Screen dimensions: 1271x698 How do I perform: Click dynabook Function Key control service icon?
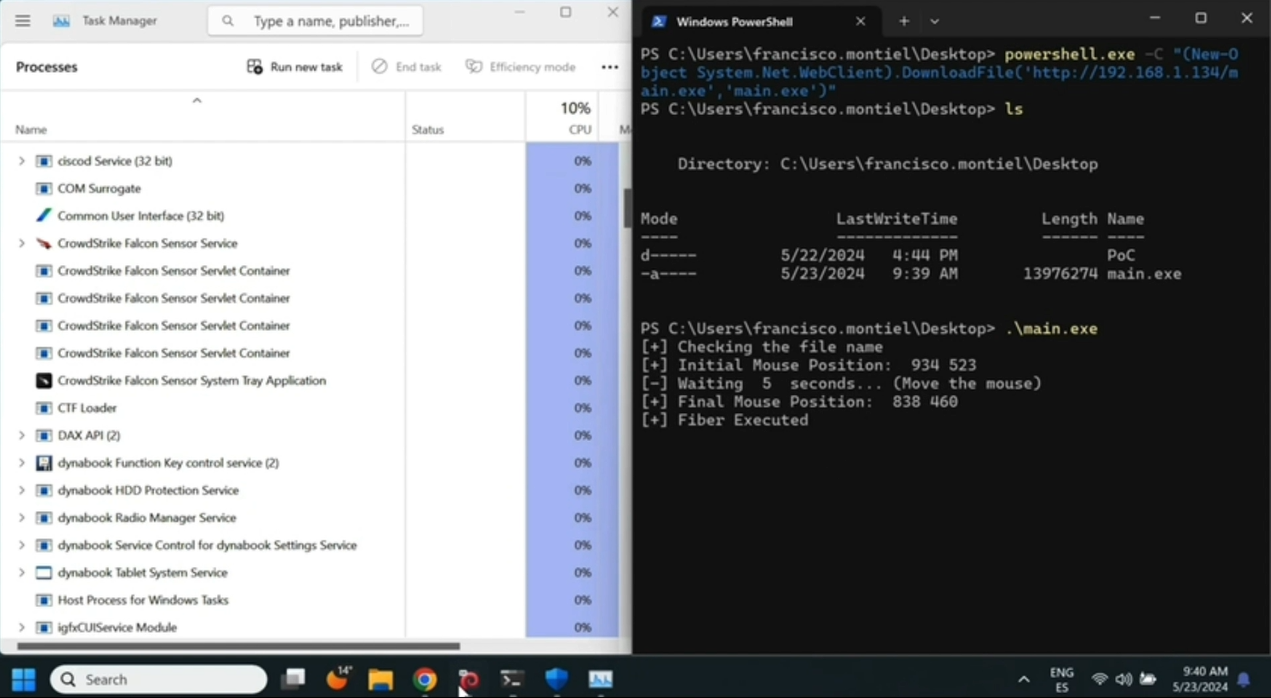[43, 463]
